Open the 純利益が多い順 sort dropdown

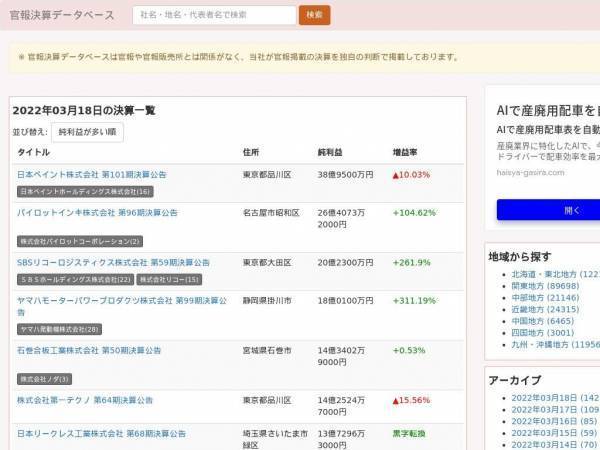[87, 132]
